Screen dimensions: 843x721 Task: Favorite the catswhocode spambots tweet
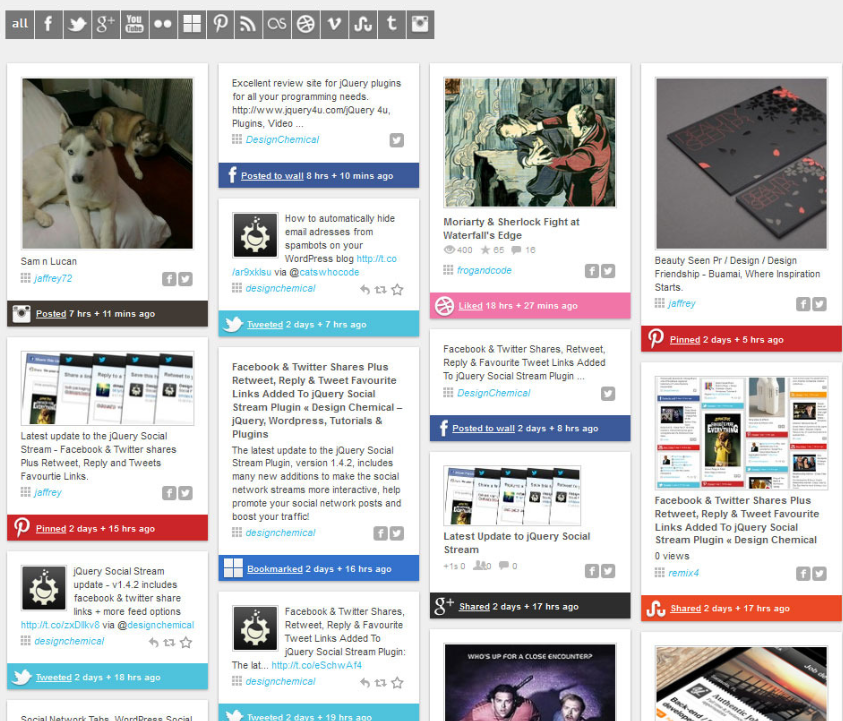[397, 290]
